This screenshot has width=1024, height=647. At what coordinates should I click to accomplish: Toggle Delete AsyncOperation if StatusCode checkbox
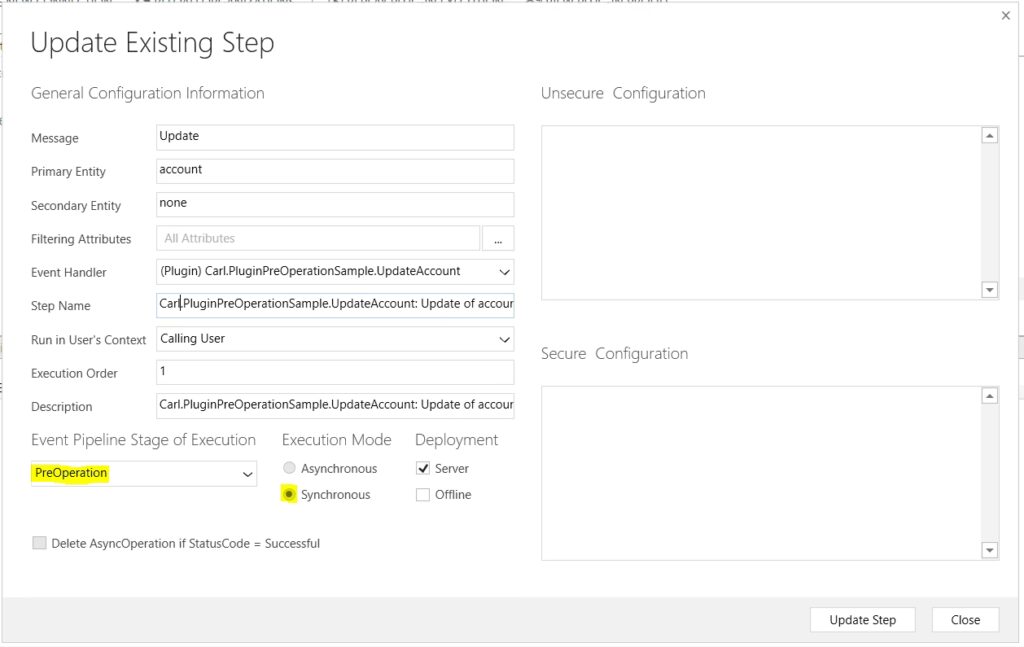(40, 543)
